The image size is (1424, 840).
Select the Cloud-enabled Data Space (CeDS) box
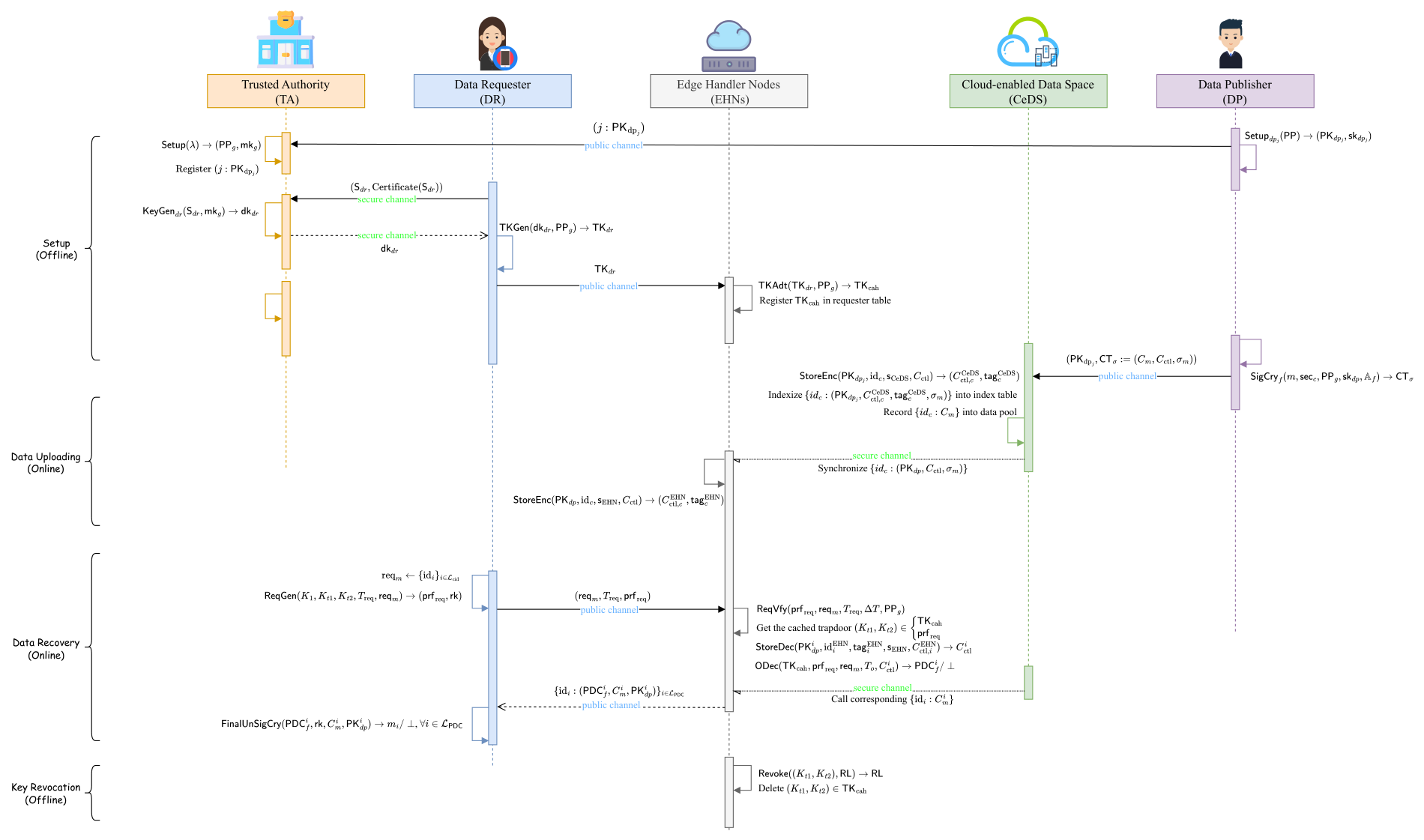click(x=1028, y=91)
